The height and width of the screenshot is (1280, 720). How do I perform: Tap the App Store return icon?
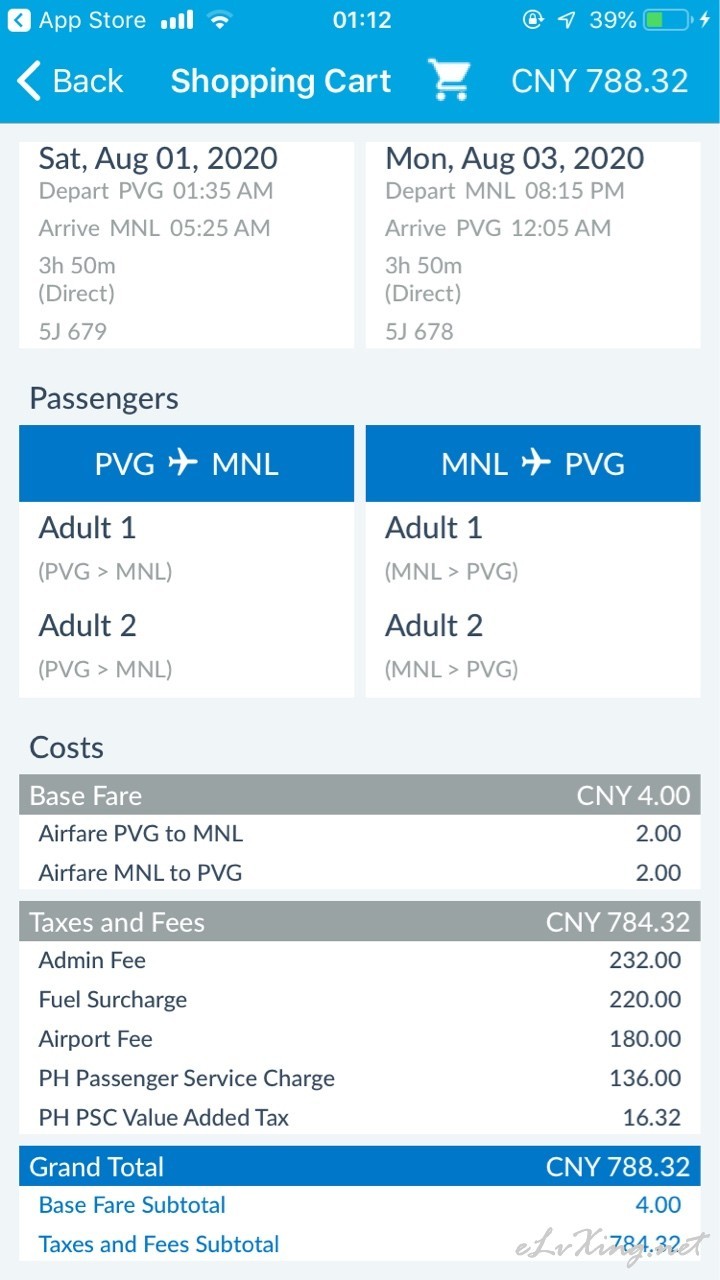pyautogui.click(x=18, y=20)
